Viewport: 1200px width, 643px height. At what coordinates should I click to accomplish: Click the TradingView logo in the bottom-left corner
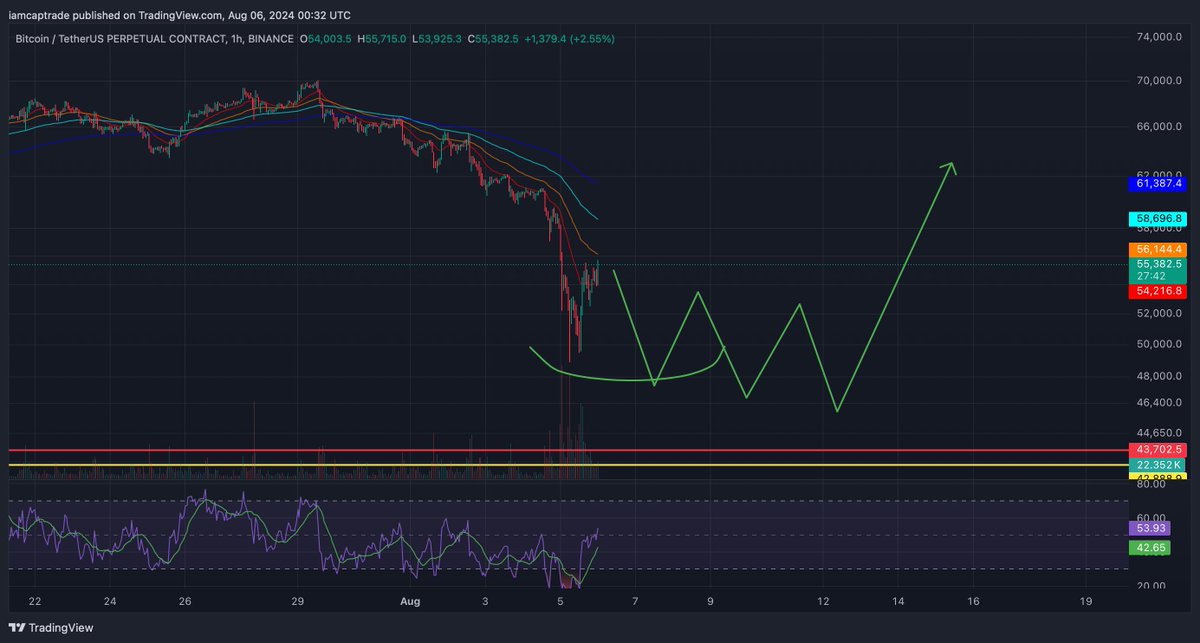(x=17, y=628)
